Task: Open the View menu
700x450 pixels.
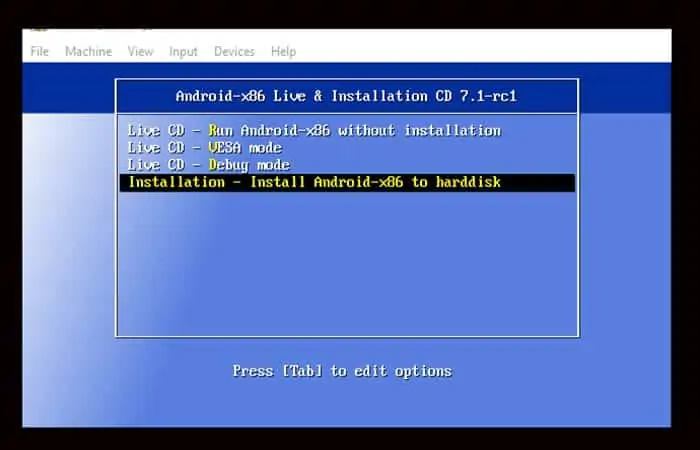Action: 140,51
